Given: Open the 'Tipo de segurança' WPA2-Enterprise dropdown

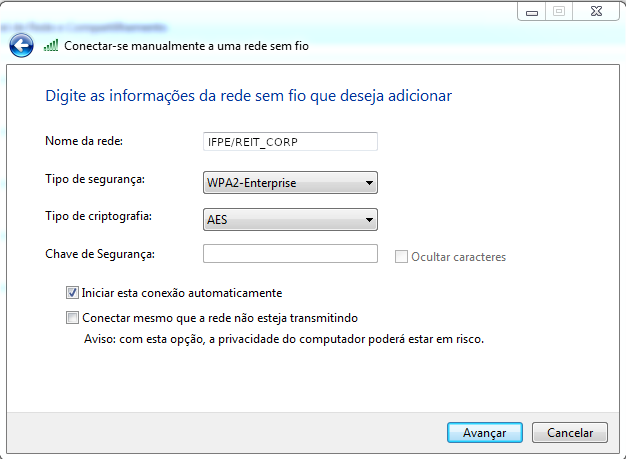Looking at the screenshot, I should (x=290, y=183).
